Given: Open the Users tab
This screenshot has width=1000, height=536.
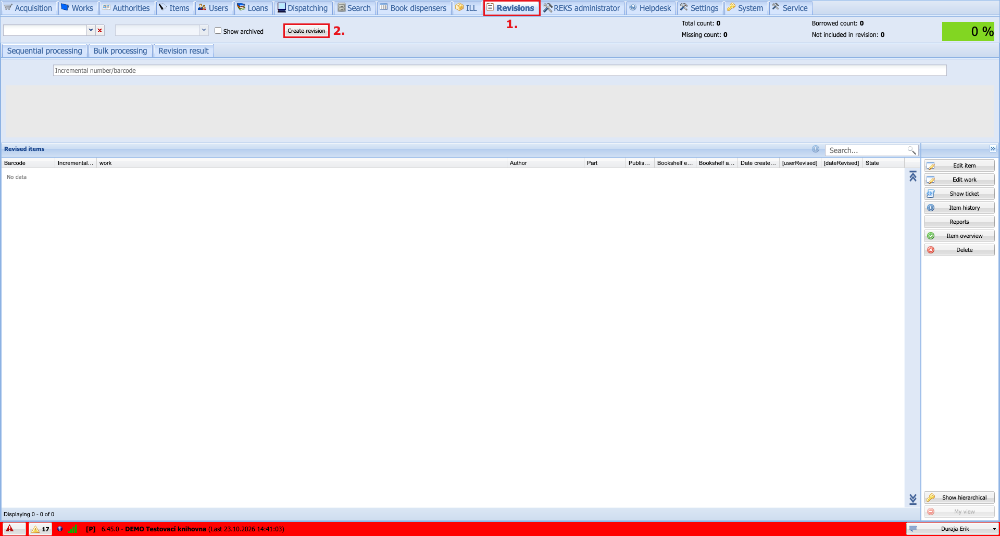Looking at the screenshot, I should click(213, 8).
